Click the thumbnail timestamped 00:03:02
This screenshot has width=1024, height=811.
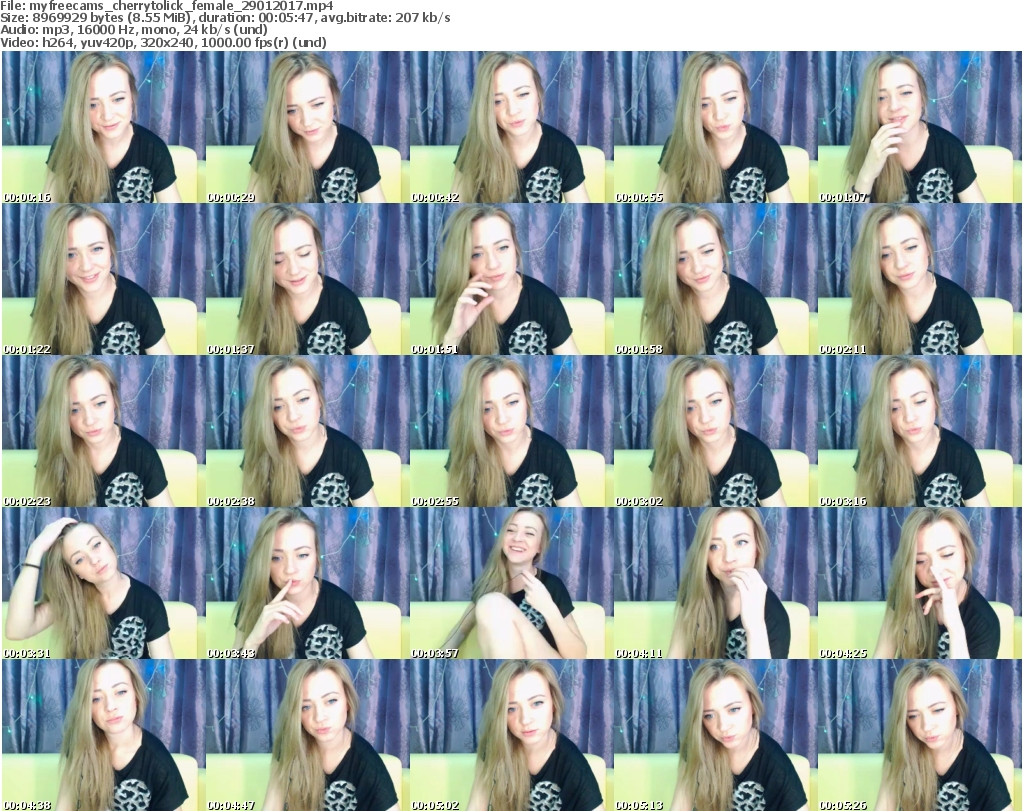click(x=714, y=431)
